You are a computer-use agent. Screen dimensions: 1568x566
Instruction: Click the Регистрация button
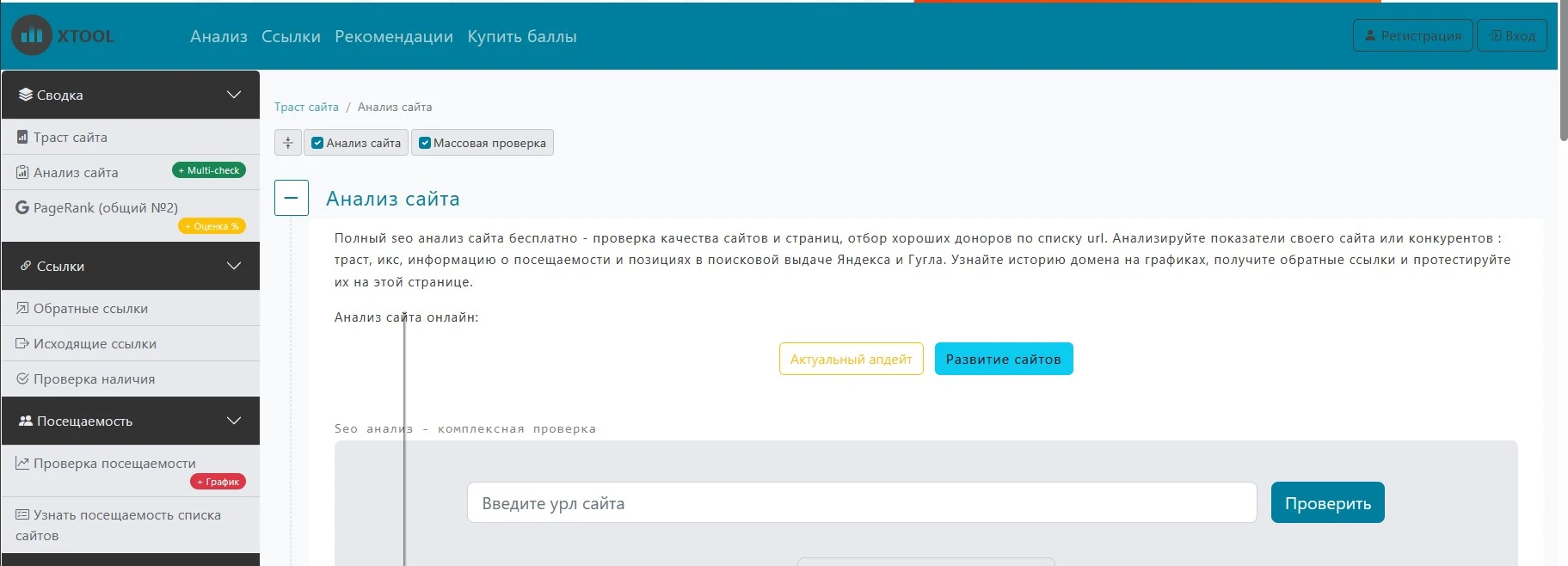[1413, 35]
